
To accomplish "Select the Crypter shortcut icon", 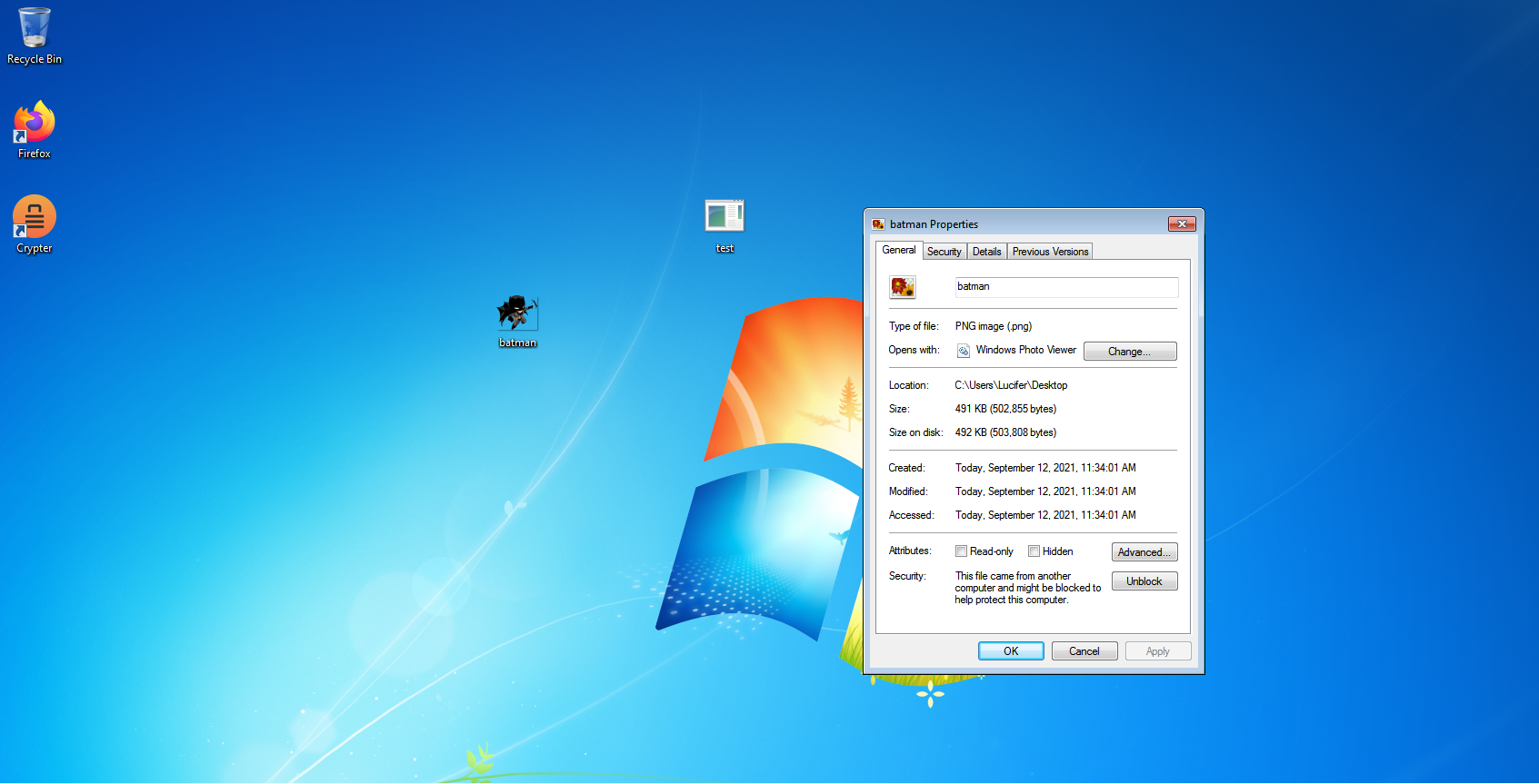I will click(35, 217).
